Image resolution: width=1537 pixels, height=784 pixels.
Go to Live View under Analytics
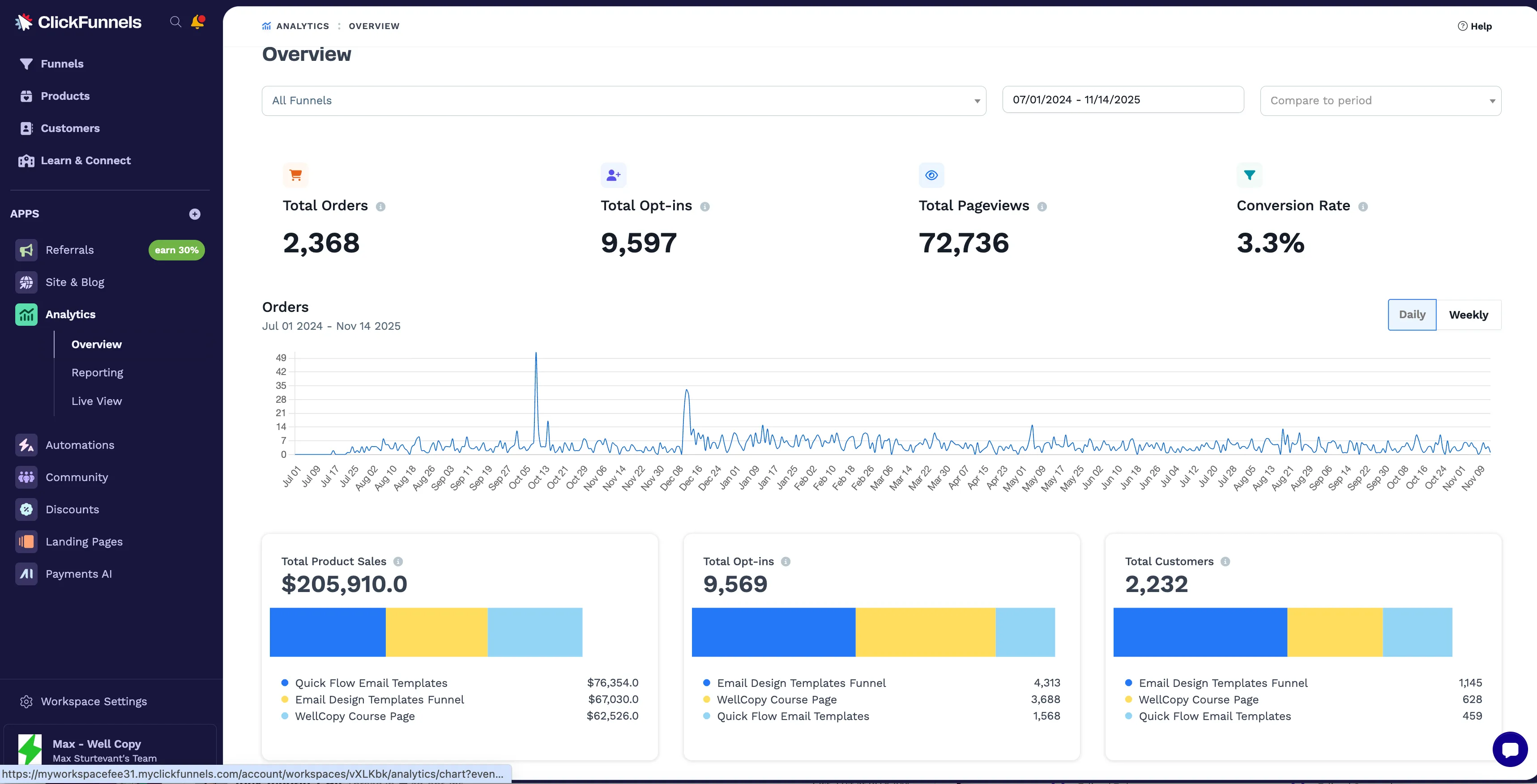[x=97, y=401]
